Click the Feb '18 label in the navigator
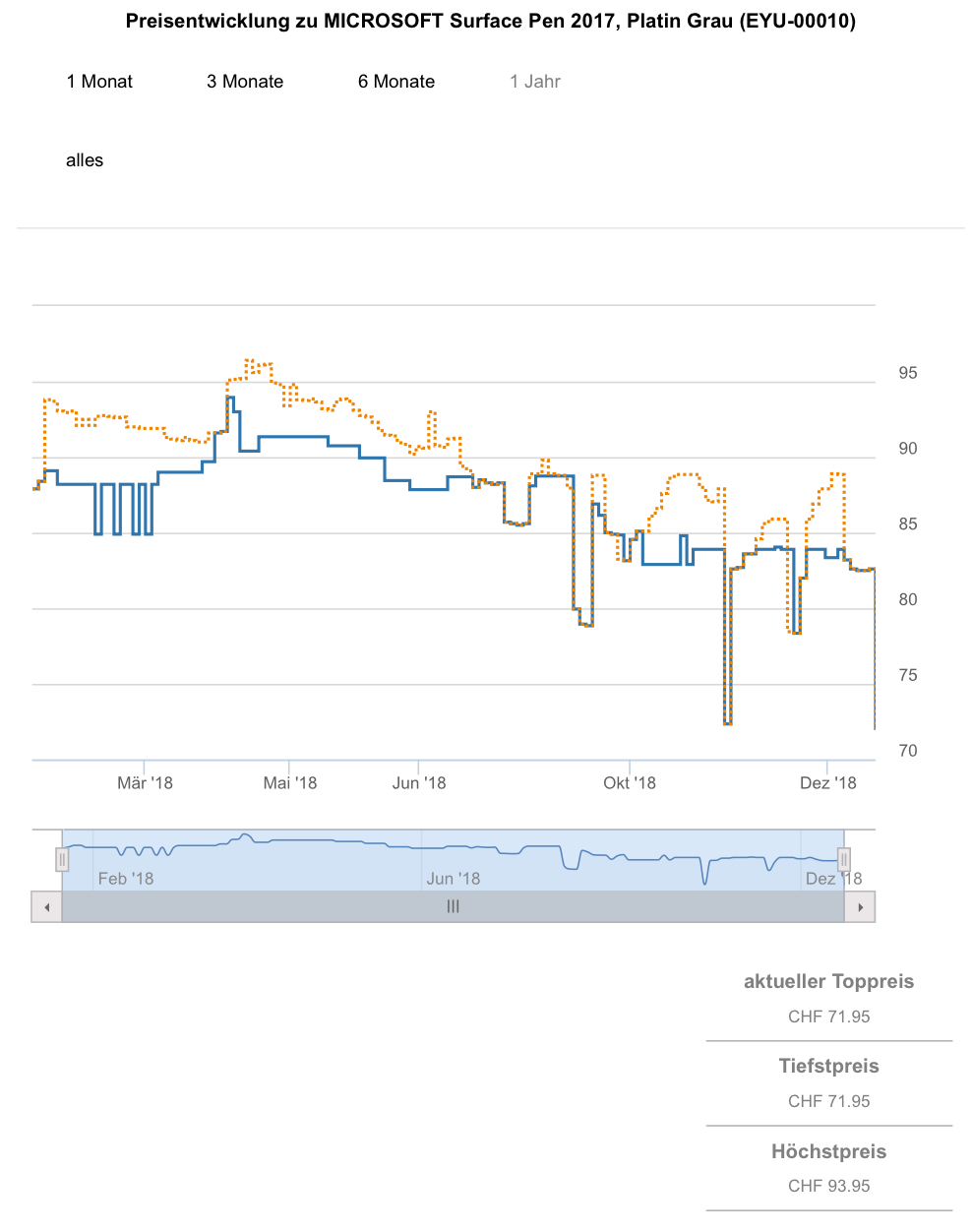This screenshot has width=972, height=1232. tap(126, 879)
